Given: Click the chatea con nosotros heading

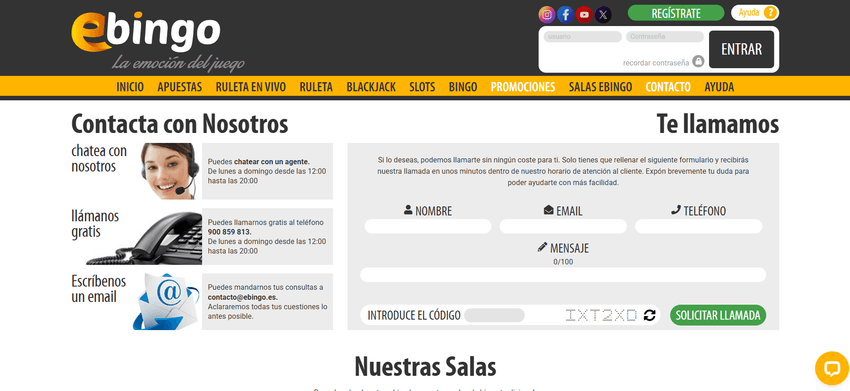Looking at the screenshot, I should [x=99, y=158].
